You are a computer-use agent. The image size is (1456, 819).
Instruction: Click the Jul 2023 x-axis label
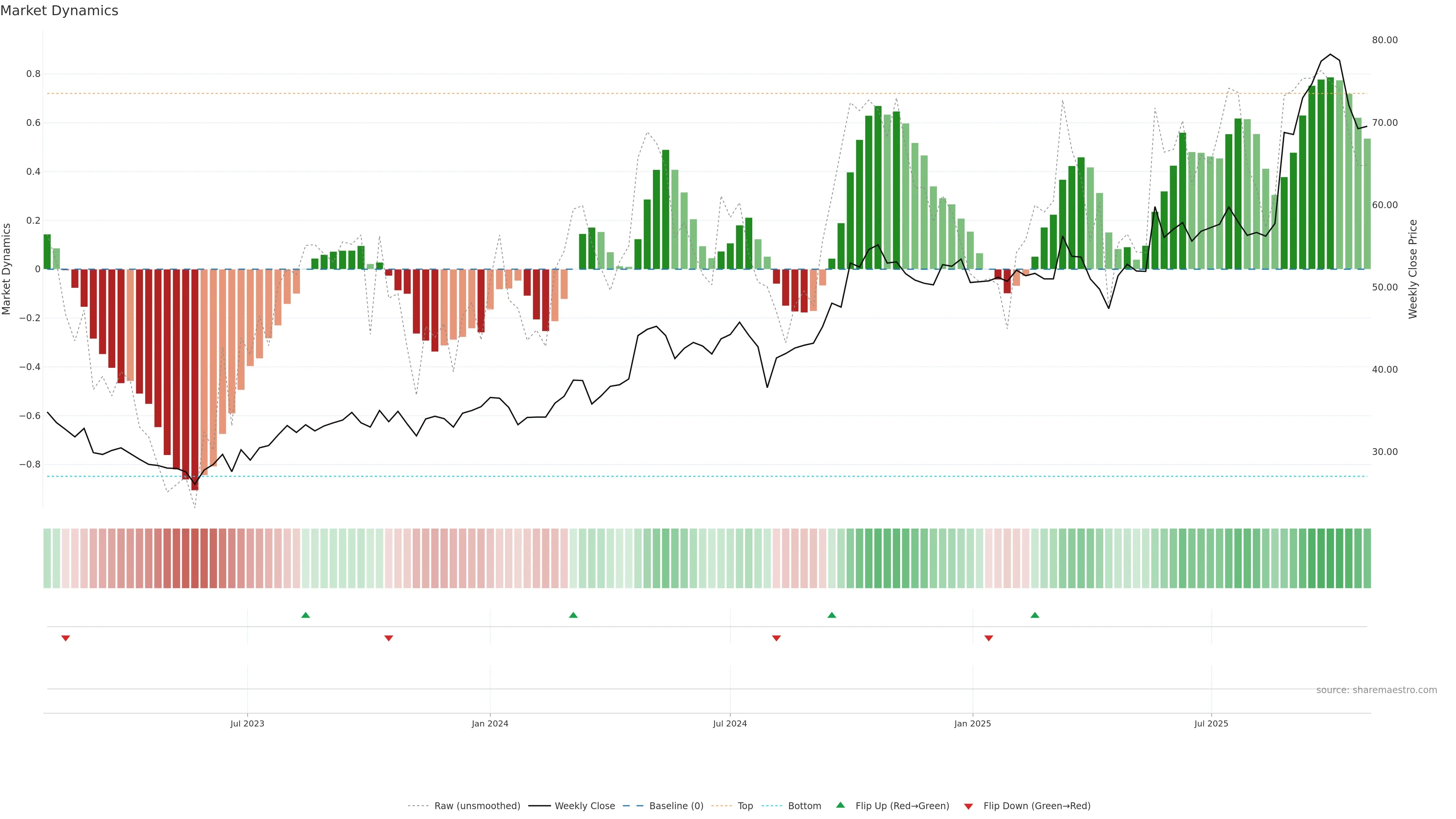point(247,723)
